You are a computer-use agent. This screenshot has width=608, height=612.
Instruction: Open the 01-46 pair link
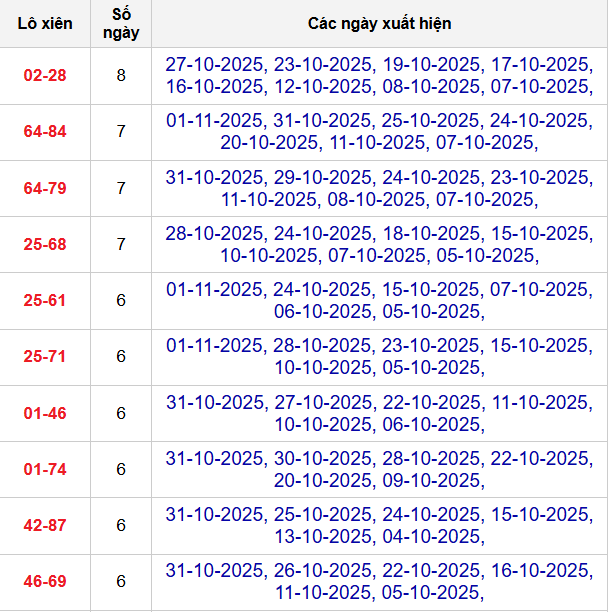(45, 413)
